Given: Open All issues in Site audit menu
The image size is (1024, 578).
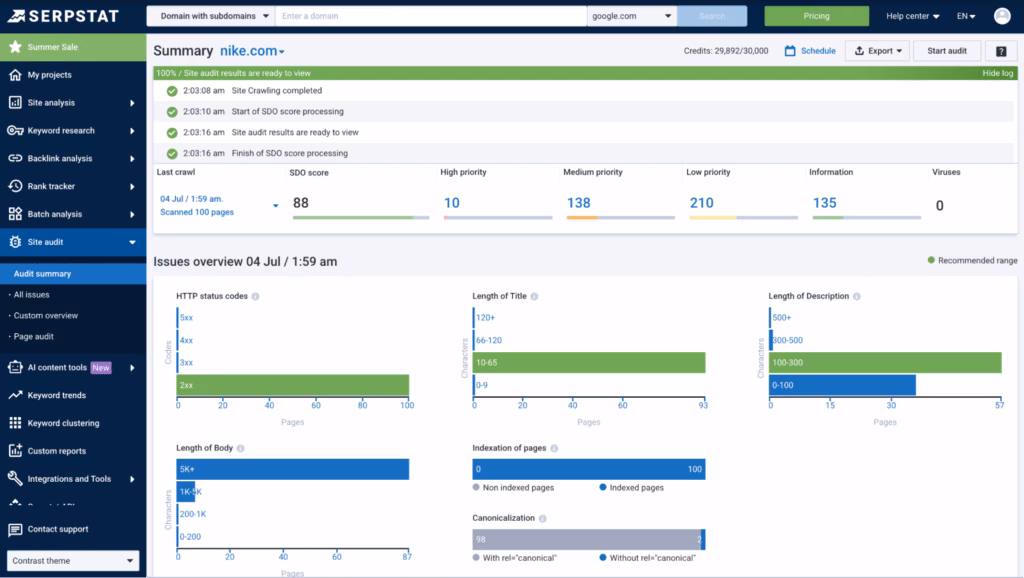Looking at the screenshot, I should (x=31, y=295).
